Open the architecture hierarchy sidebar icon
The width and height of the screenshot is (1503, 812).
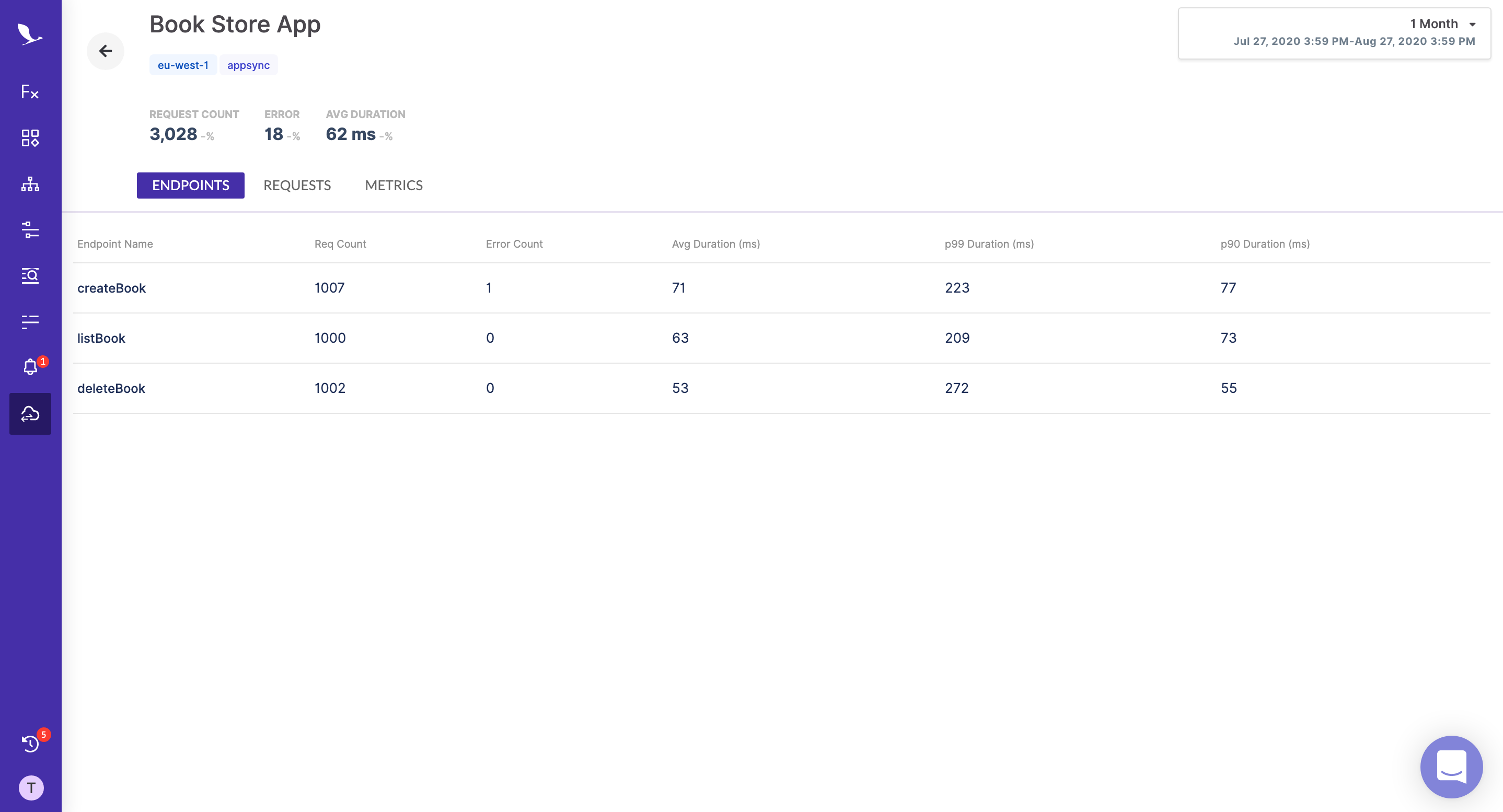(x=30, y=184)
